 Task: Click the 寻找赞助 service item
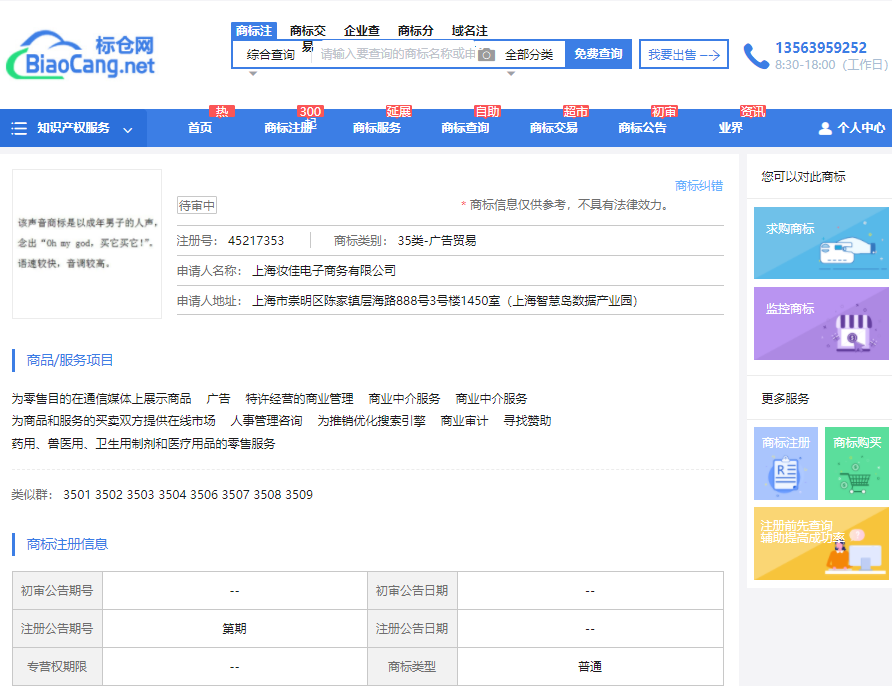(527, 421)
